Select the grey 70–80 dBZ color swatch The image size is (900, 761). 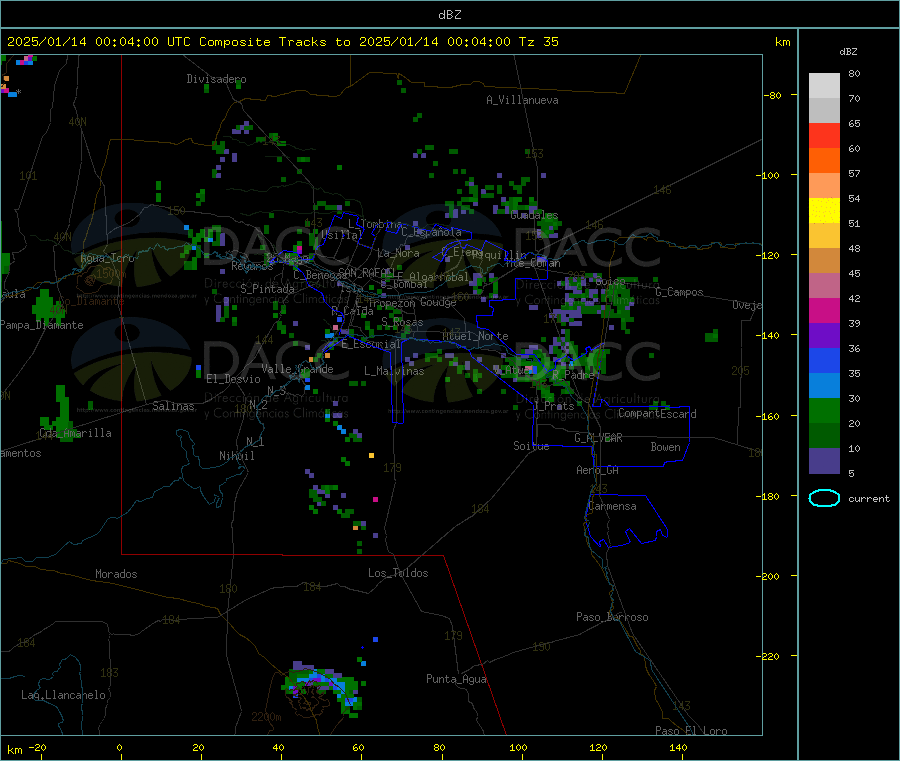click(824, 86)
